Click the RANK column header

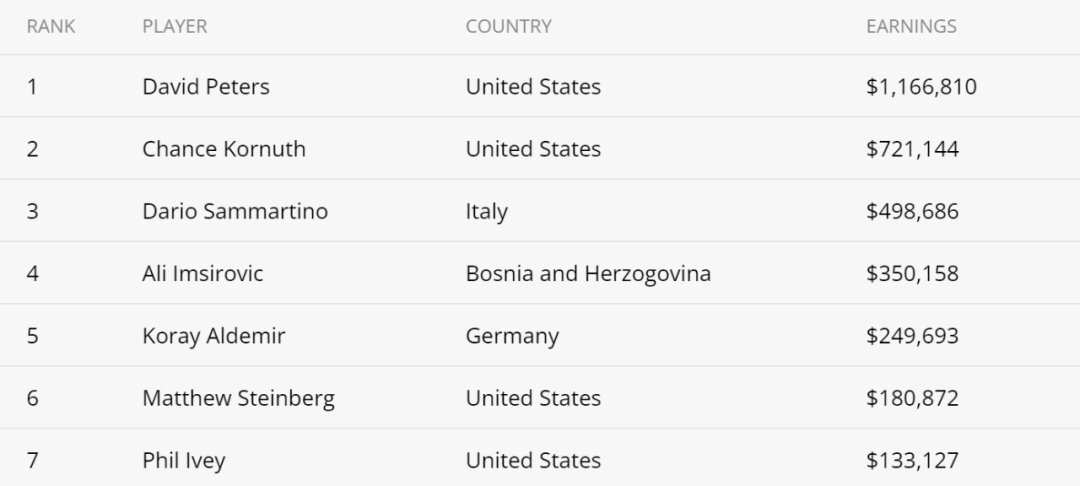pyautogui.click(x=51, y=26)
